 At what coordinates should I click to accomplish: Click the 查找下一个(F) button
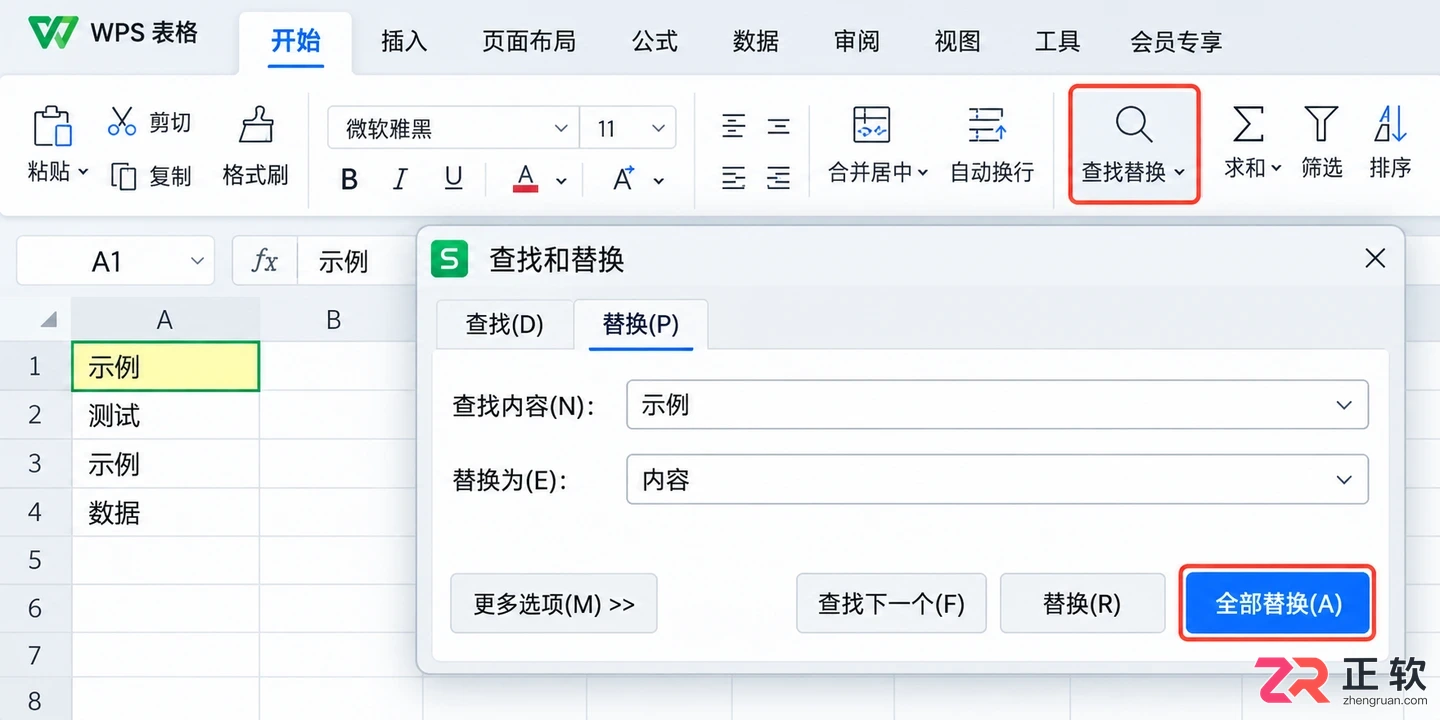pos(891,603)
